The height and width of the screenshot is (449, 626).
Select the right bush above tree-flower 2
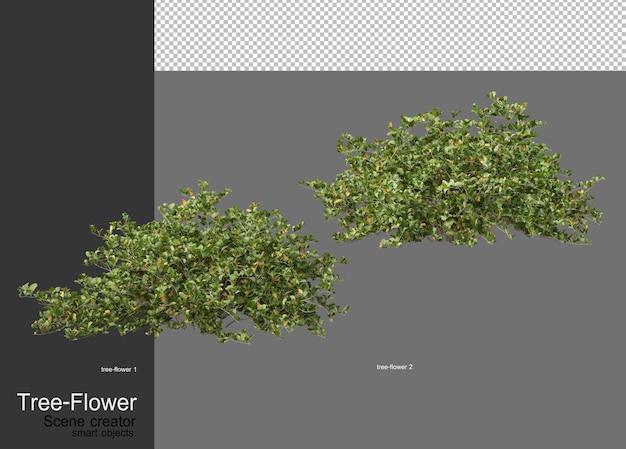(452, 171)
